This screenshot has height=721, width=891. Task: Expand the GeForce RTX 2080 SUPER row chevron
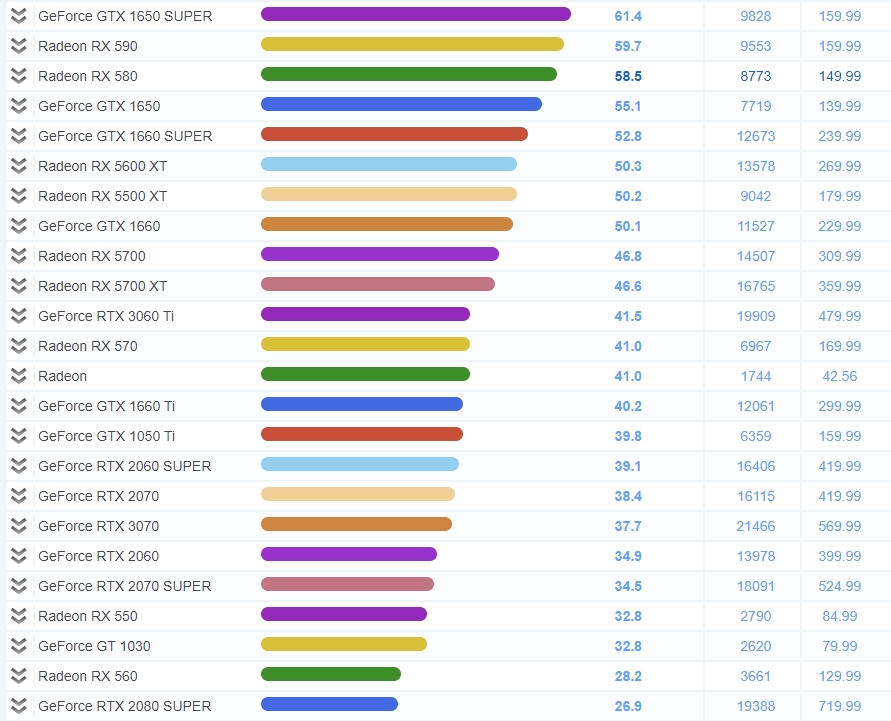click(x=19, y=706)
